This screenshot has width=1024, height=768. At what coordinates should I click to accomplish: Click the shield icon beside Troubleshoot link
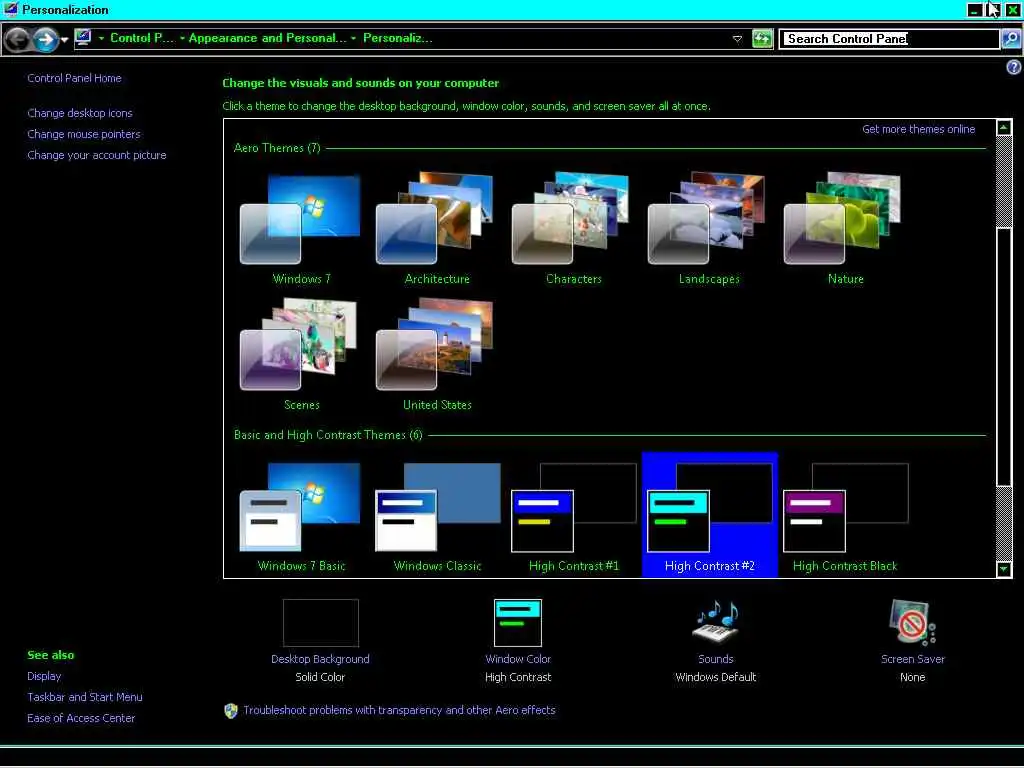(231, 711)
